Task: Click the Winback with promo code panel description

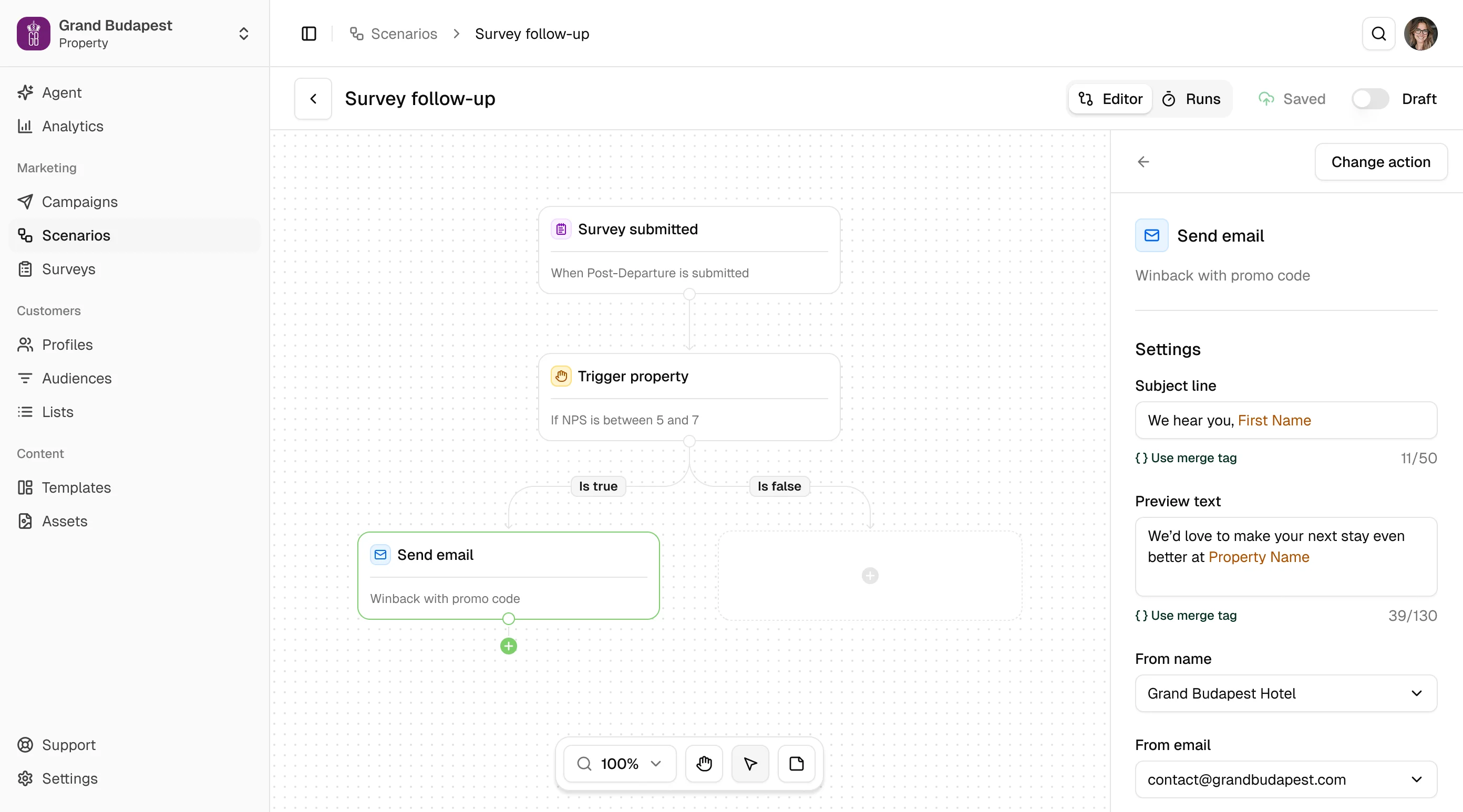Action: click(x=1223, y=275)
